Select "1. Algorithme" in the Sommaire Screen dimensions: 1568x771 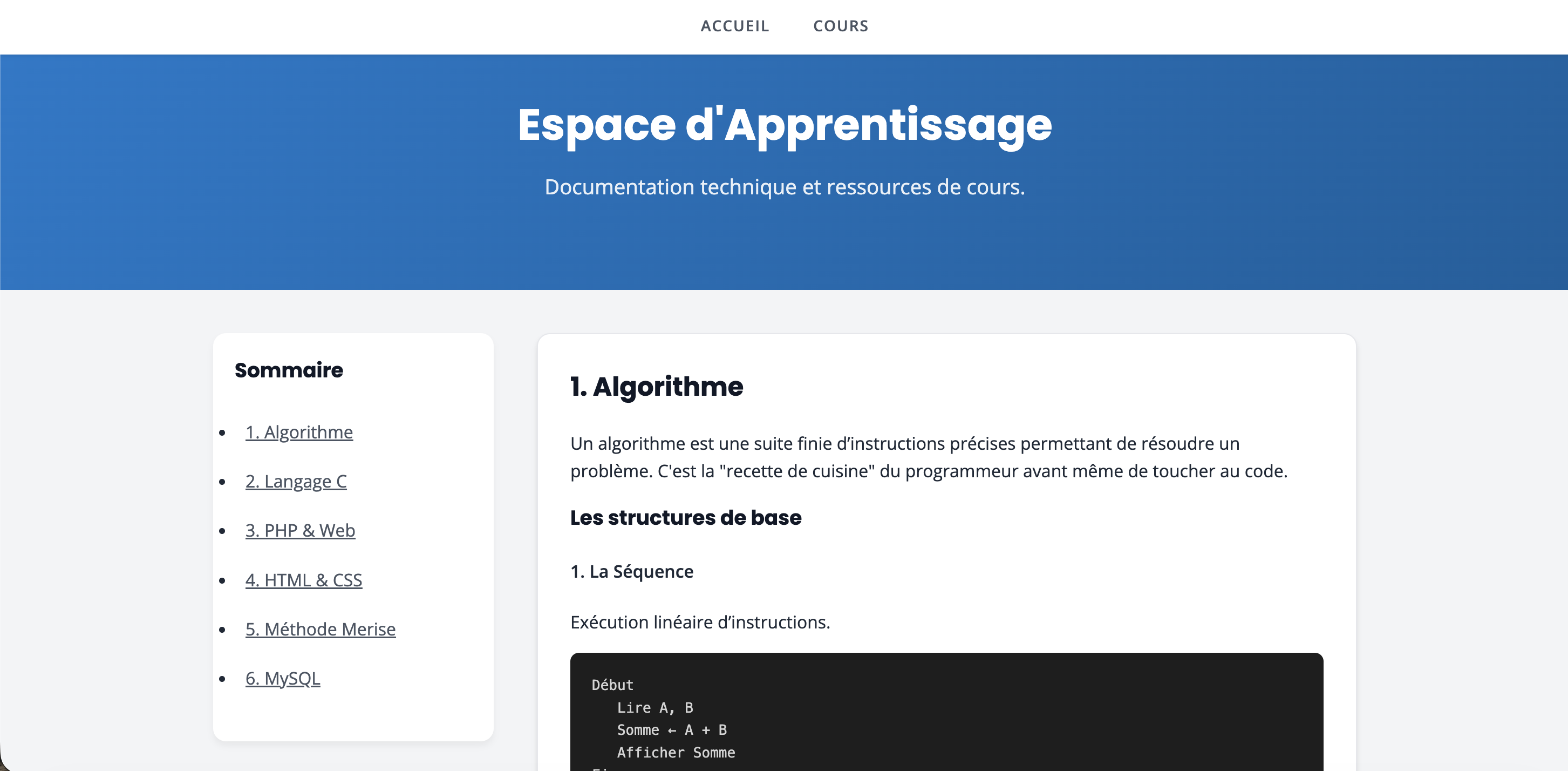pyautogui.click(x=299, y=432)
